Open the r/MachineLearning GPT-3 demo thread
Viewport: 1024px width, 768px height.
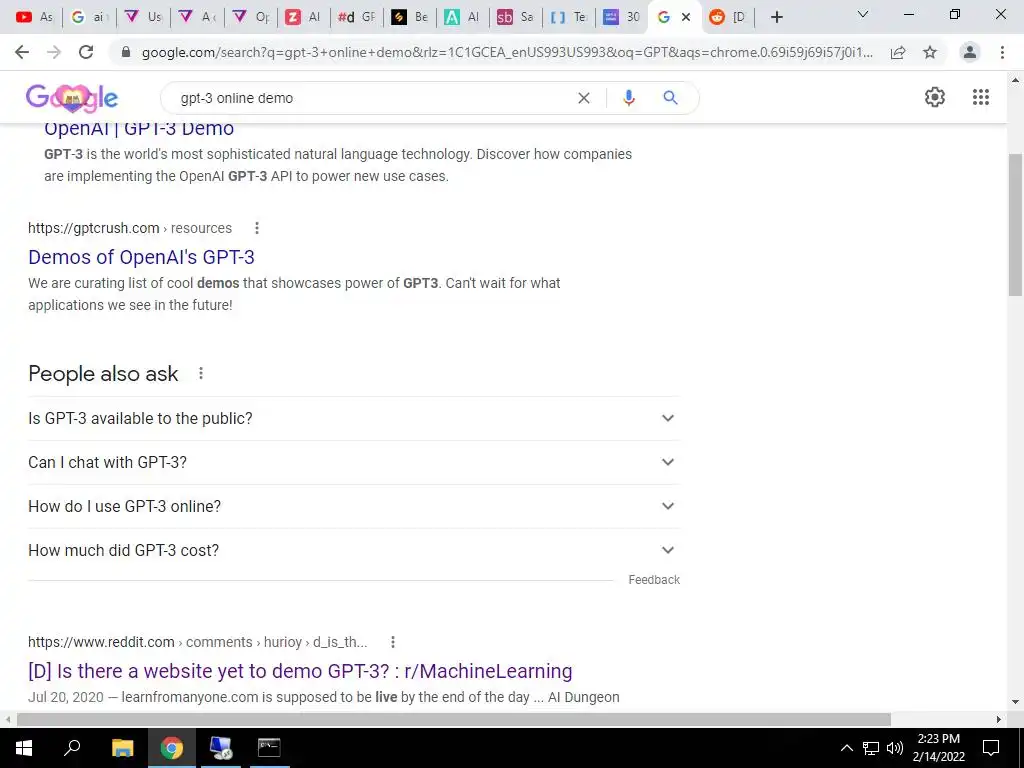[300, 671]
